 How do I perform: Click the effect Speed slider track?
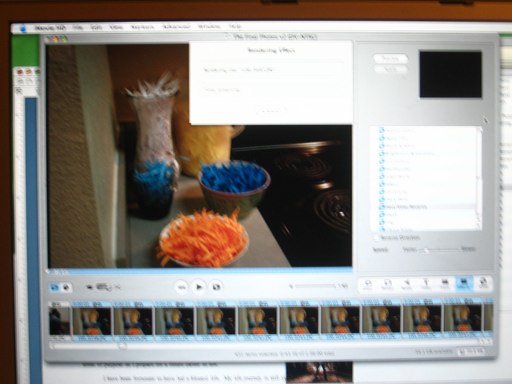click(x=439, y=249)
